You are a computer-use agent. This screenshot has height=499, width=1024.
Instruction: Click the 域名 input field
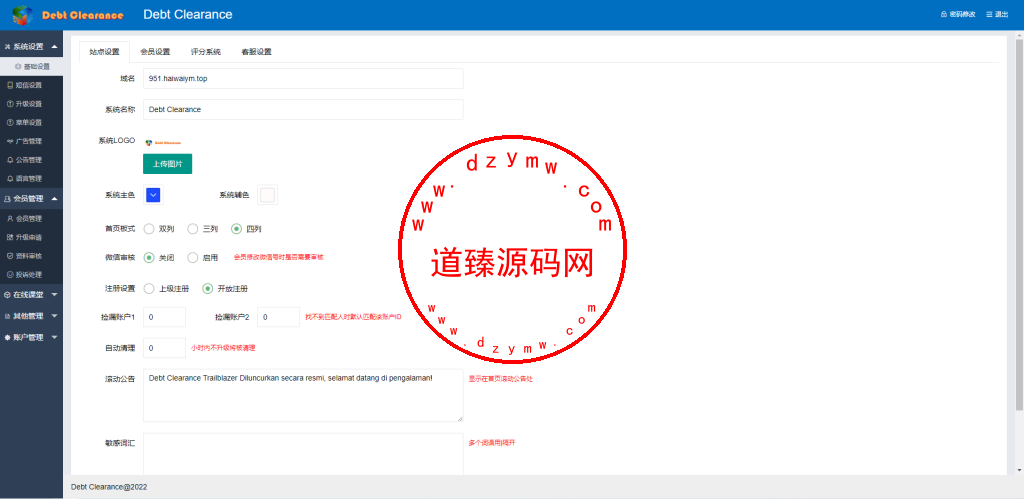point(303,78)
